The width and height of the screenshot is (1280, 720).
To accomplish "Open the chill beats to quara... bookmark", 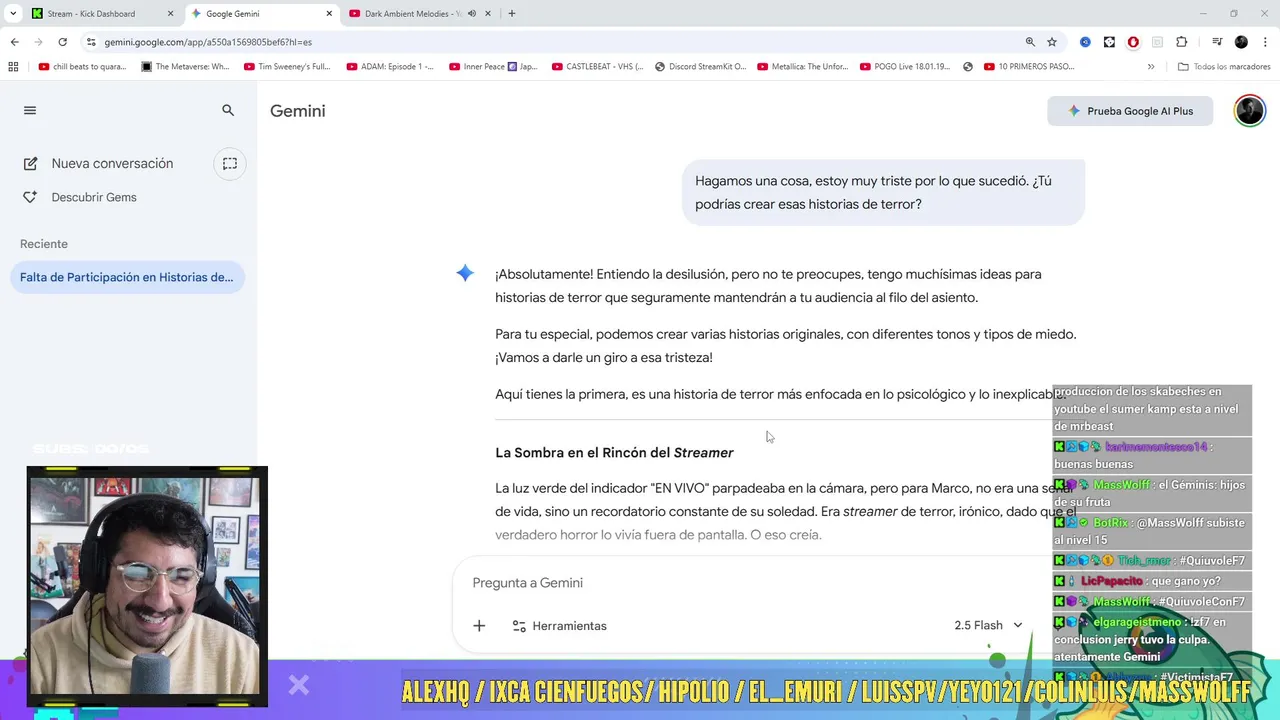I will tap(82, 67).
